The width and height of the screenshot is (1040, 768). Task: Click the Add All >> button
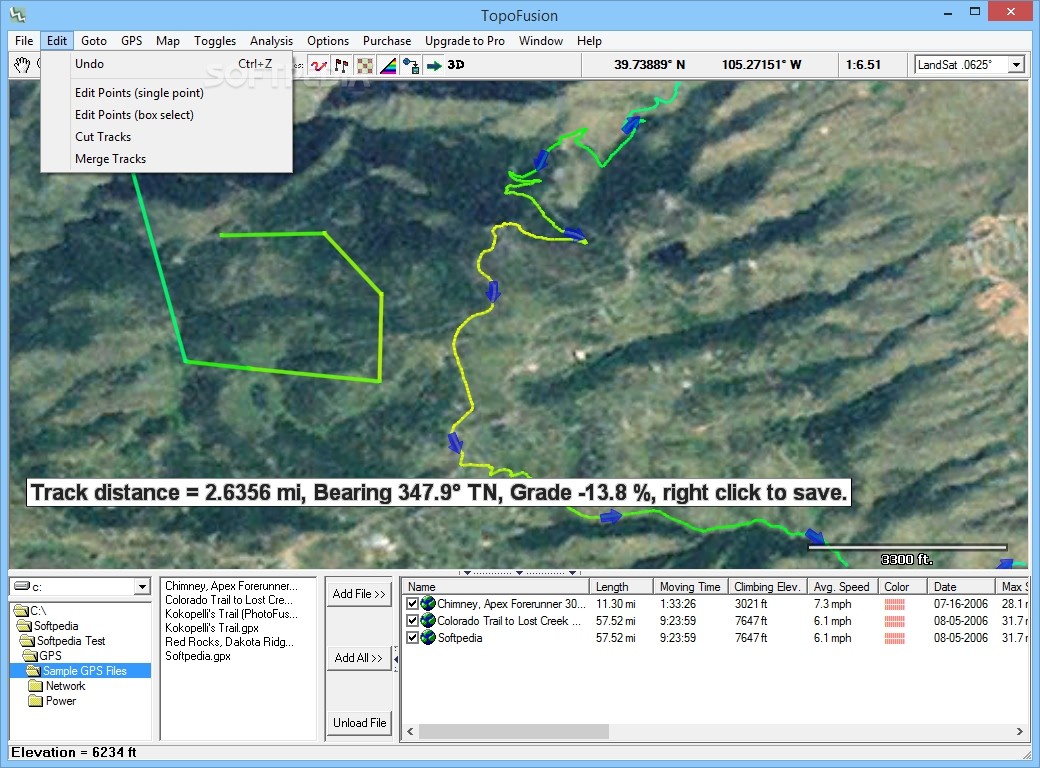359,657
